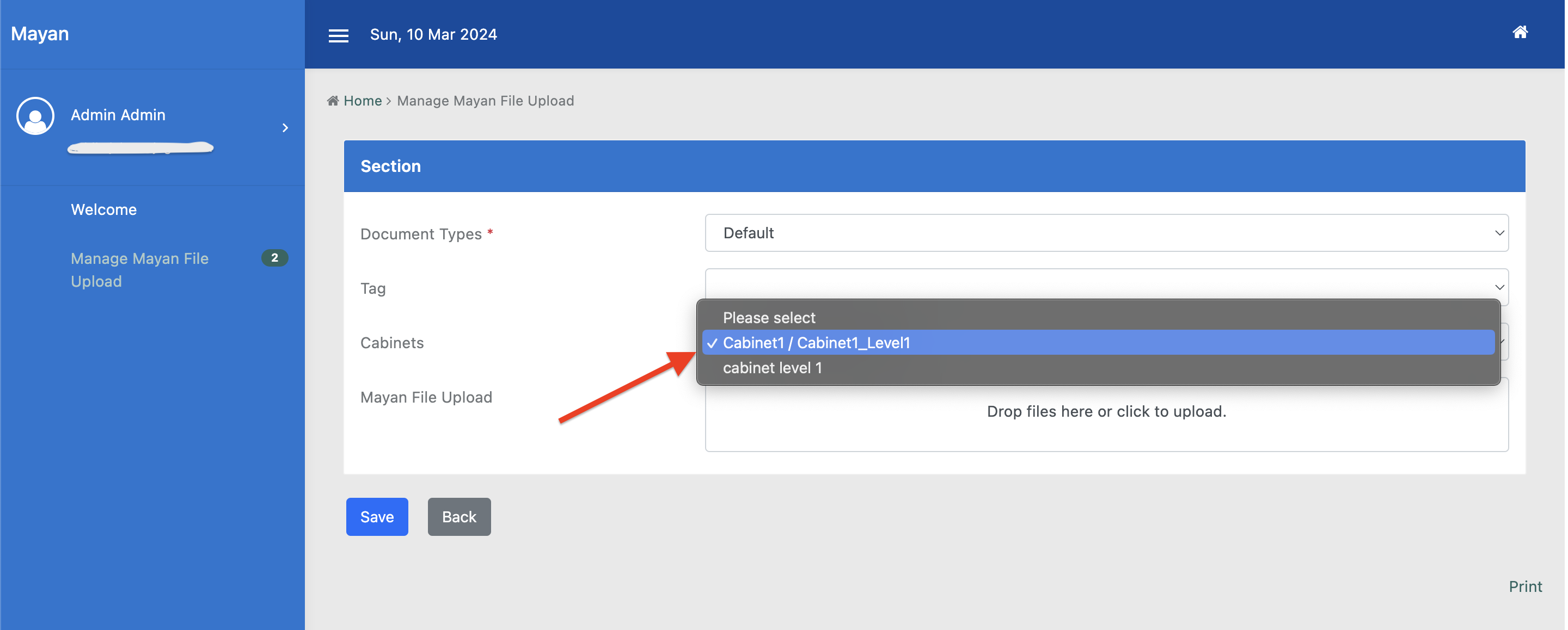The image size is (1568, 630).
Task: Click the Sun, 10 Mar 2024 date text
Action: [x=433, y=35]
